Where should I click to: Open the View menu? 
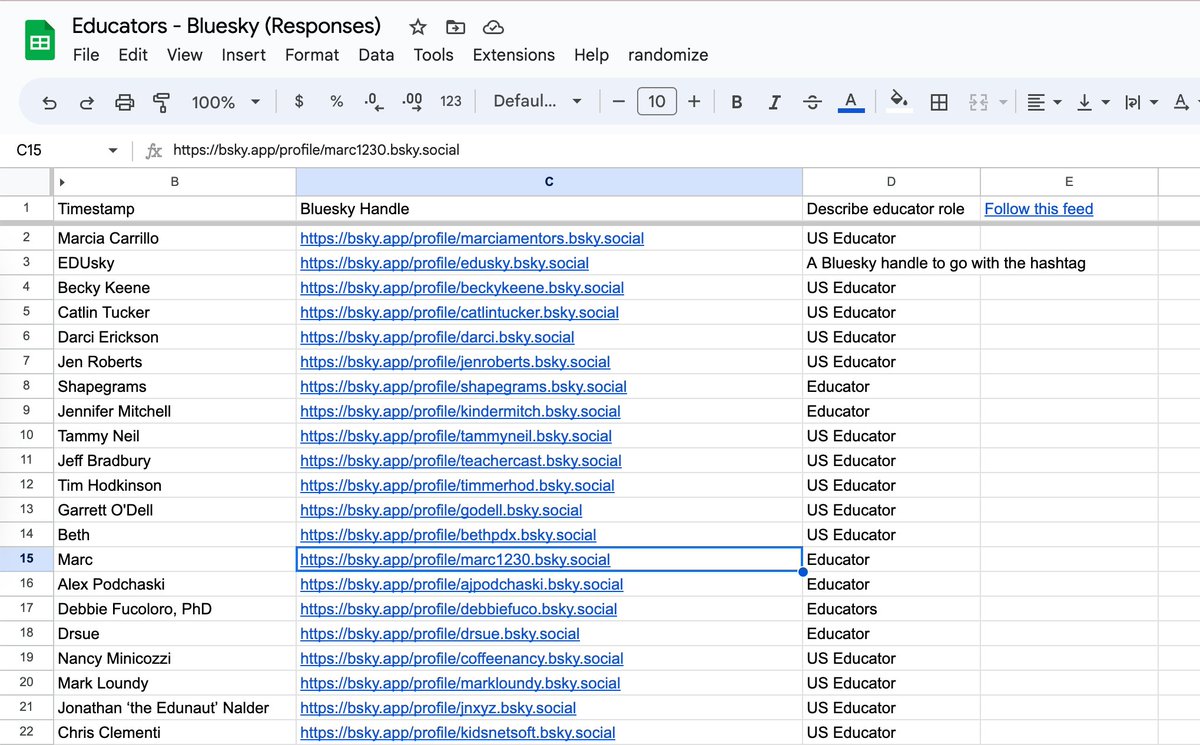point(184,55)
